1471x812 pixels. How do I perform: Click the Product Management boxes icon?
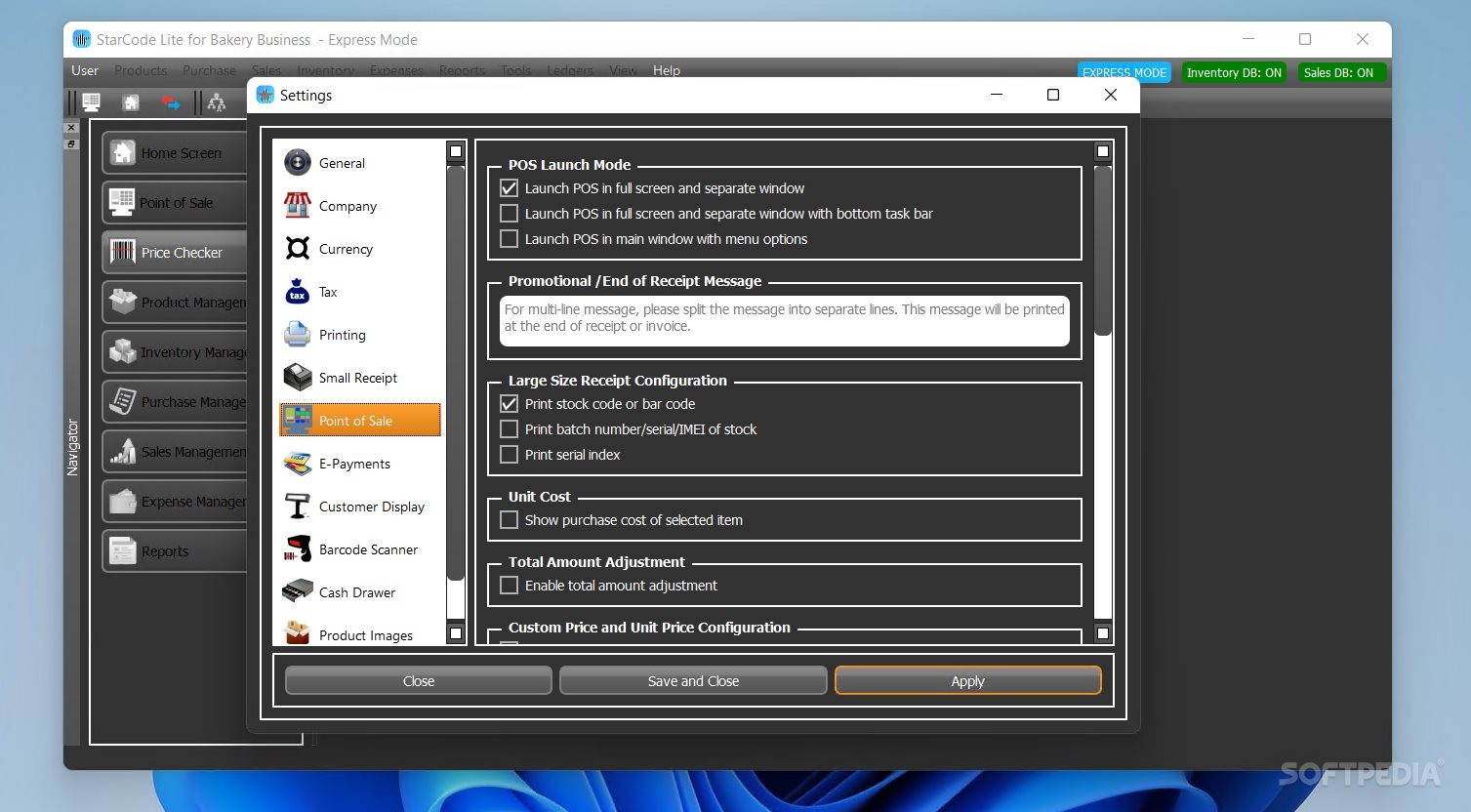tap(123, 302)
